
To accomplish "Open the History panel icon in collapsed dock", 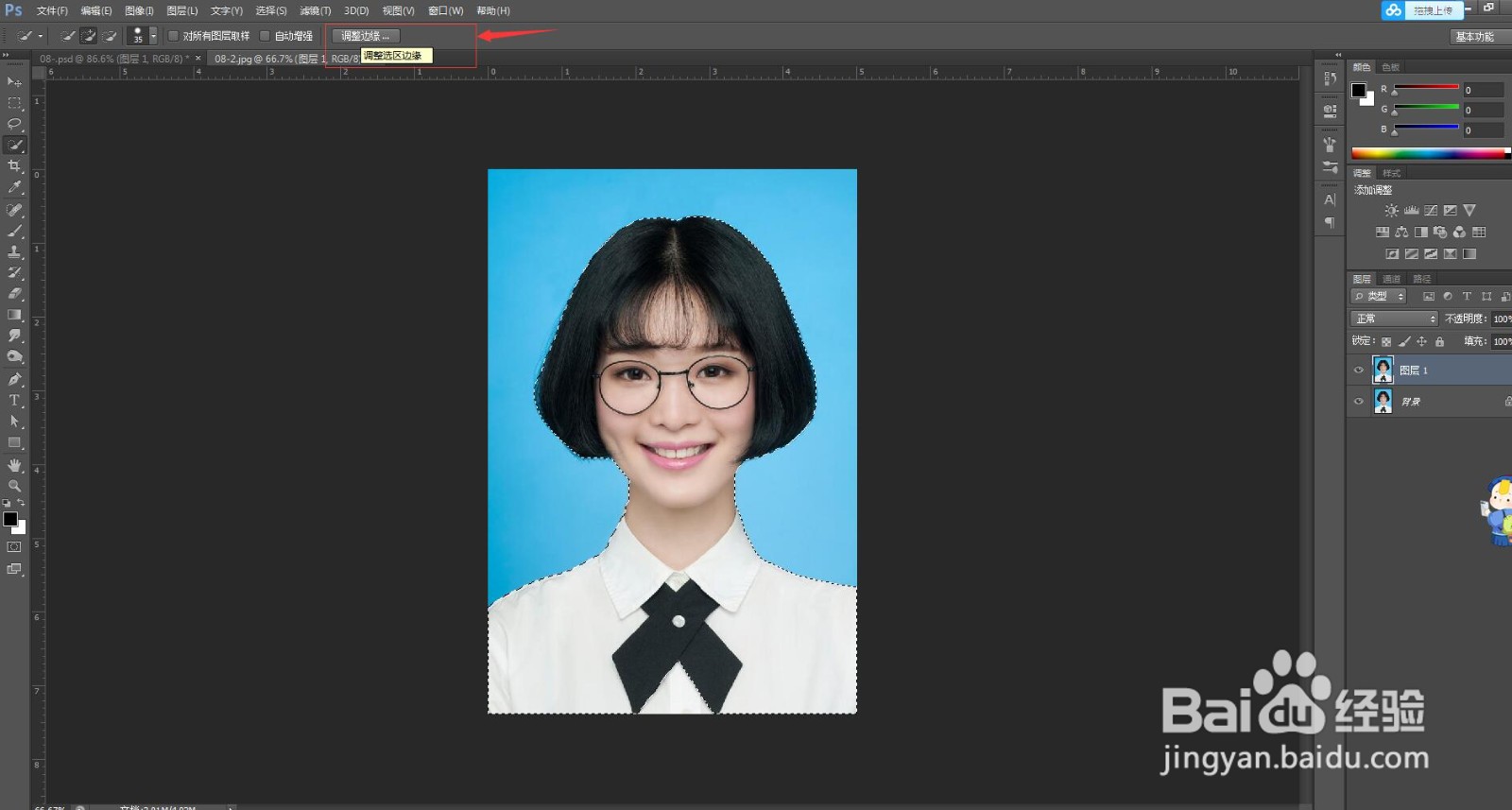I will click(1330, 78).
